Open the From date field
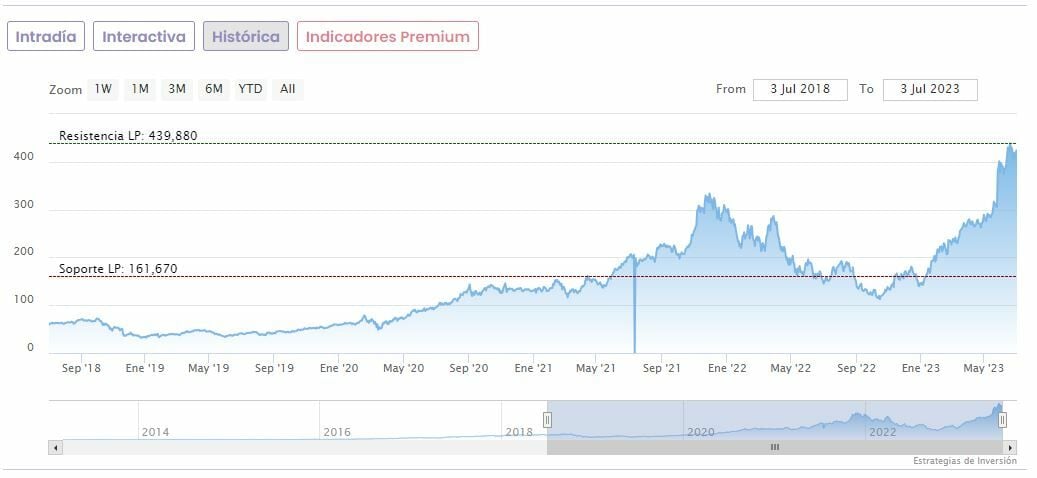Viewport: 1037px width, 478px height. point(800,89)
